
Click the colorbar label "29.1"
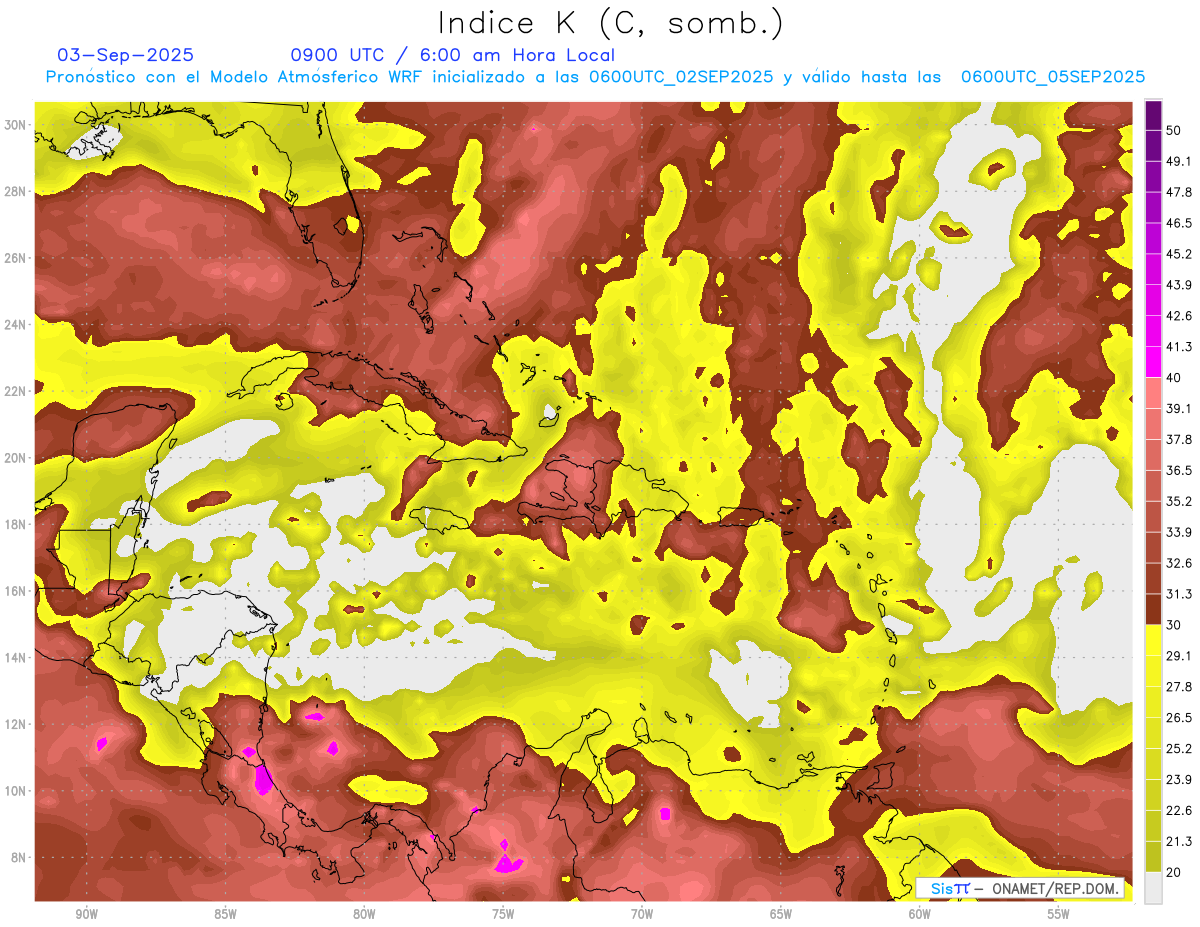point(1179,656)
